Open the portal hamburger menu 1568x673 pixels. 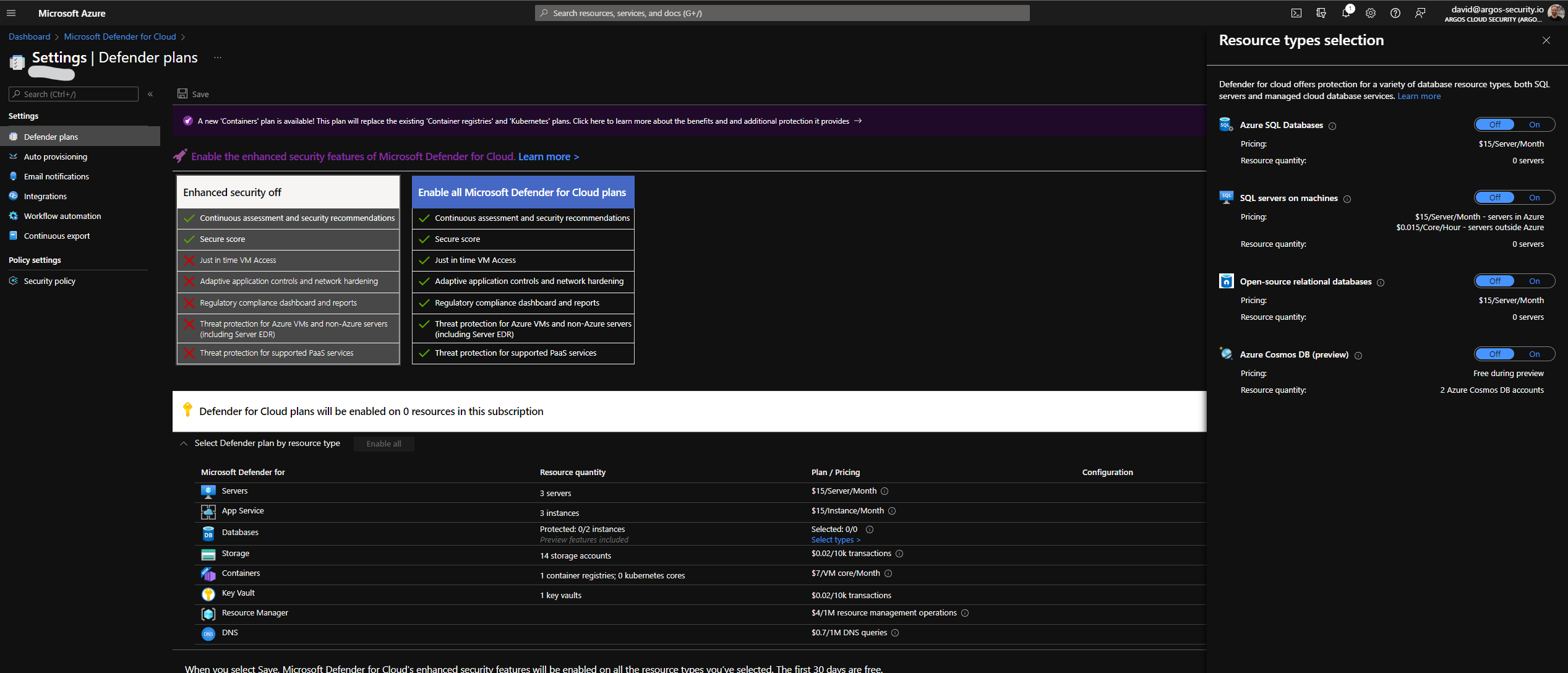click(11, 13)
